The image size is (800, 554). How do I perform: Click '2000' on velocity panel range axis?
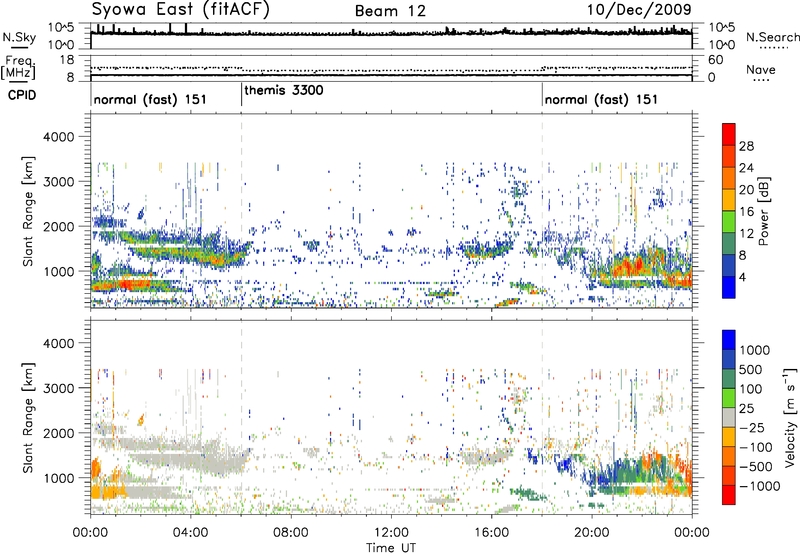coord(58,433)
